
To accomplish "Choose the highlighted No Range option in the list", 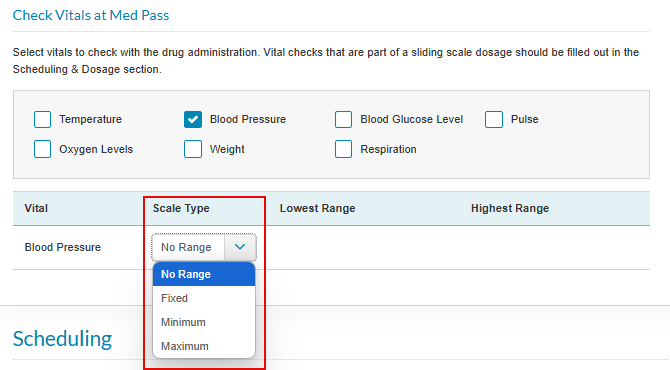I will click(204, 274).
